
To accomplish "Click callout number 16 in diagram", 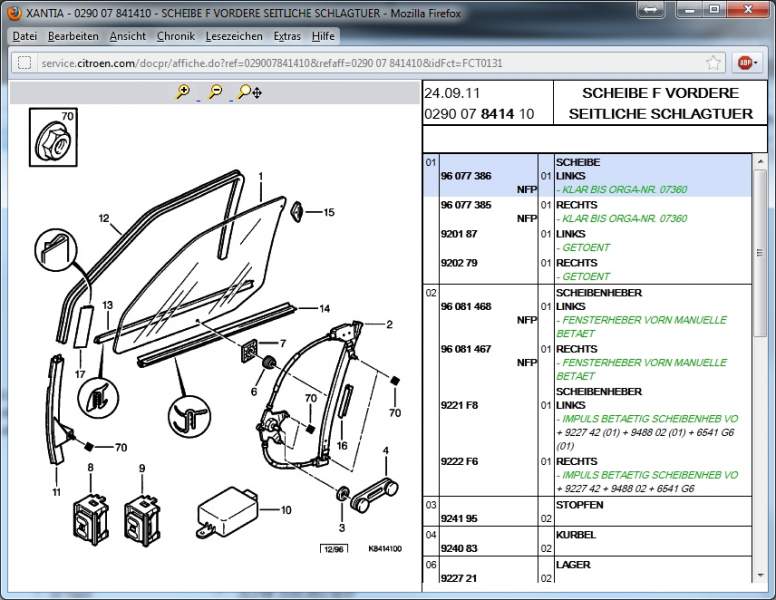I will 342,446.
